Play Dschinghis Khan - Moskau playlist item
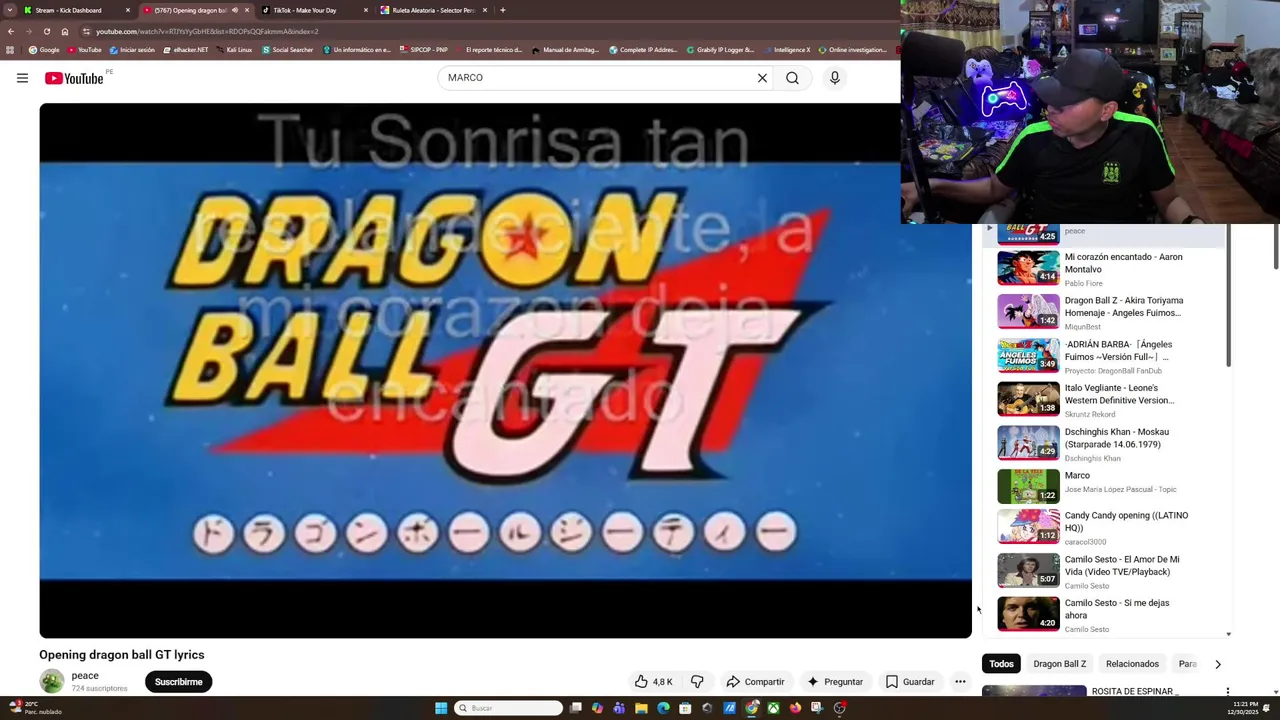This screenshot has width=1280, height=720. click(1104, 444)
